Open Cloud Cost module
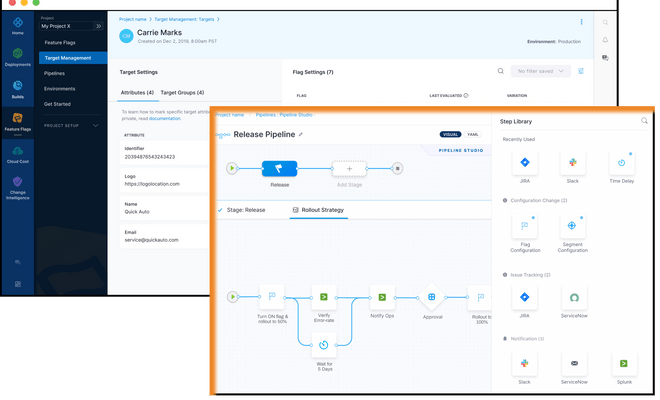 (x=17, y=153)
